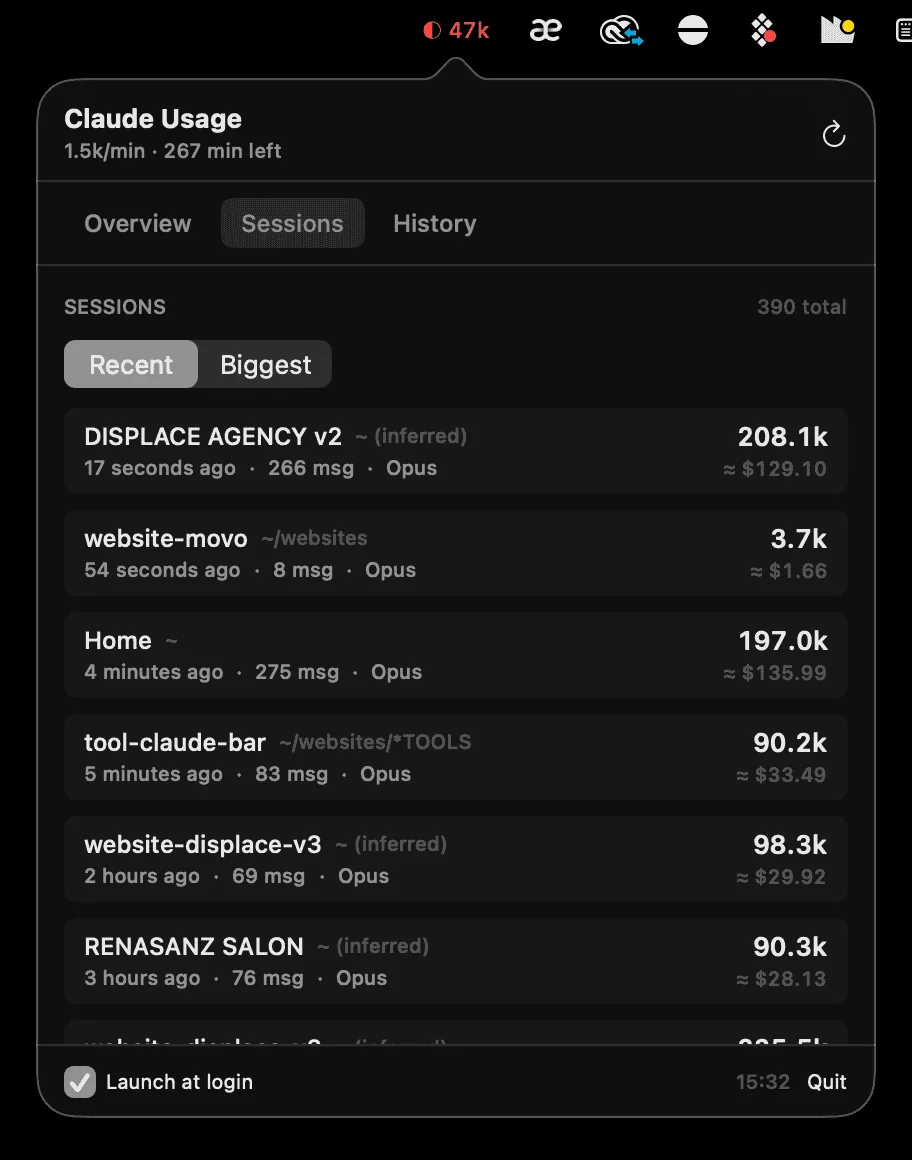Click the refresh icon in Claude Usage
The width and height of the screenshot is (912, 1160).
pyautogui.click(x=834, y=134)
